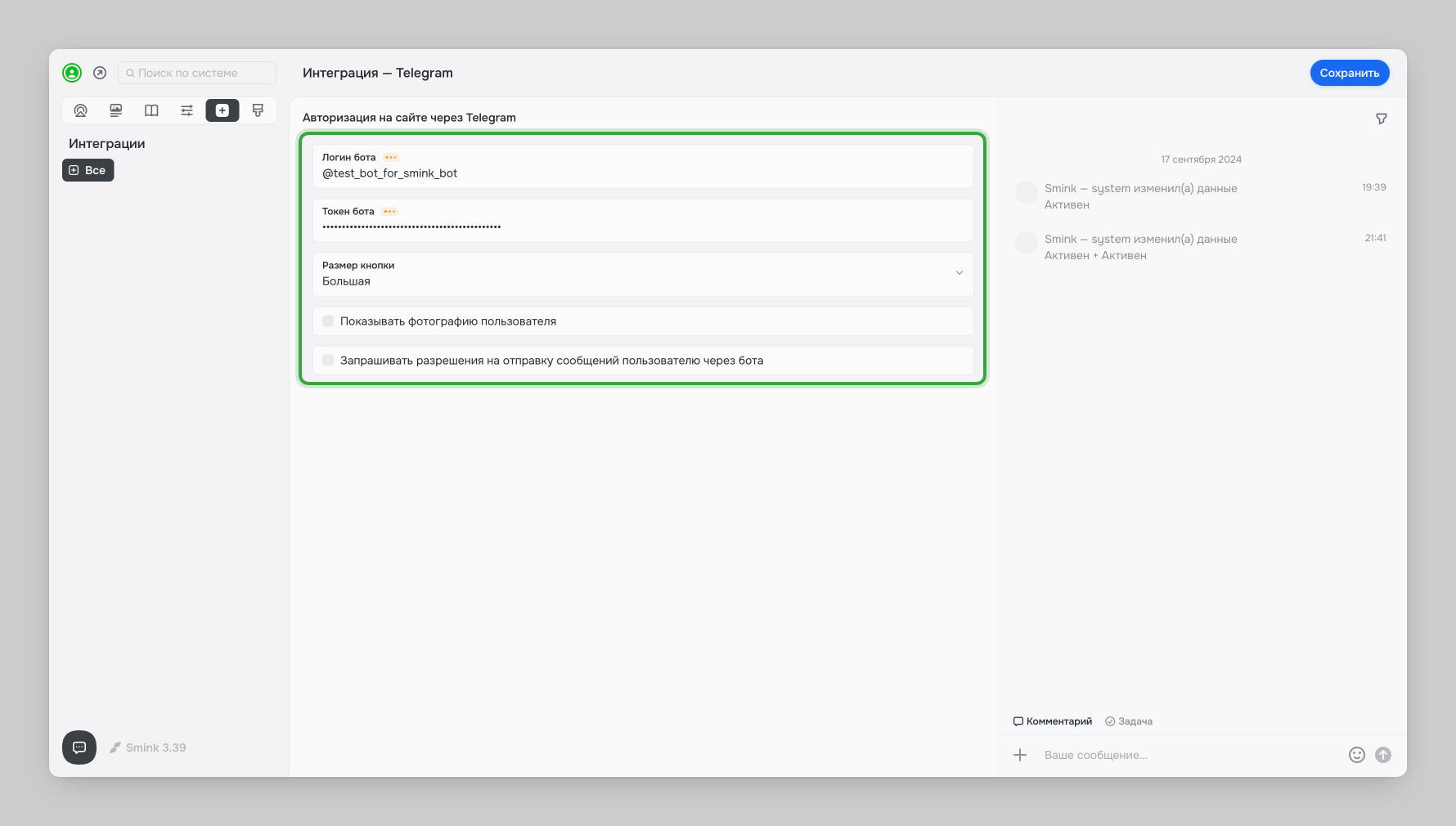
Task: Click the 'Интеграция — Telegram' page title
Action: (x=378, y=73)
